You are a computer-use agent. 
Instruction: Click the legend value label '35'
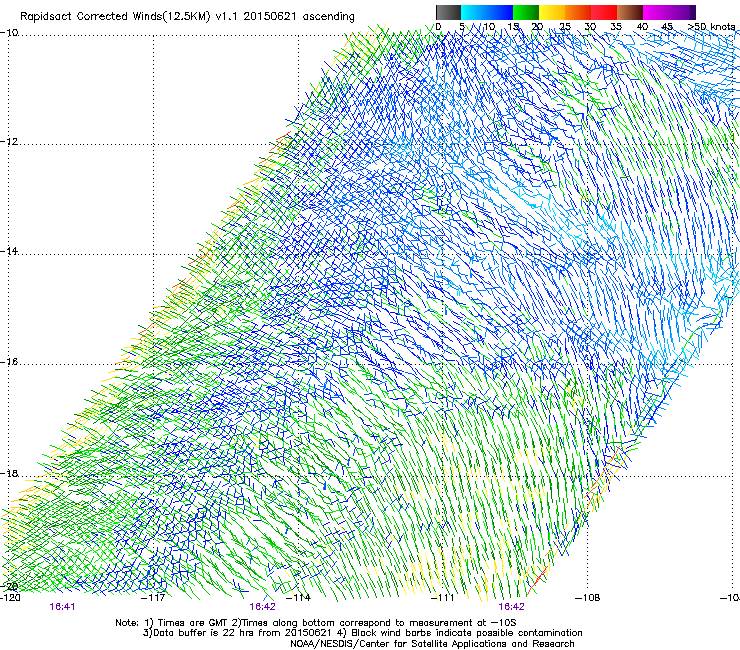coord(616,27)
